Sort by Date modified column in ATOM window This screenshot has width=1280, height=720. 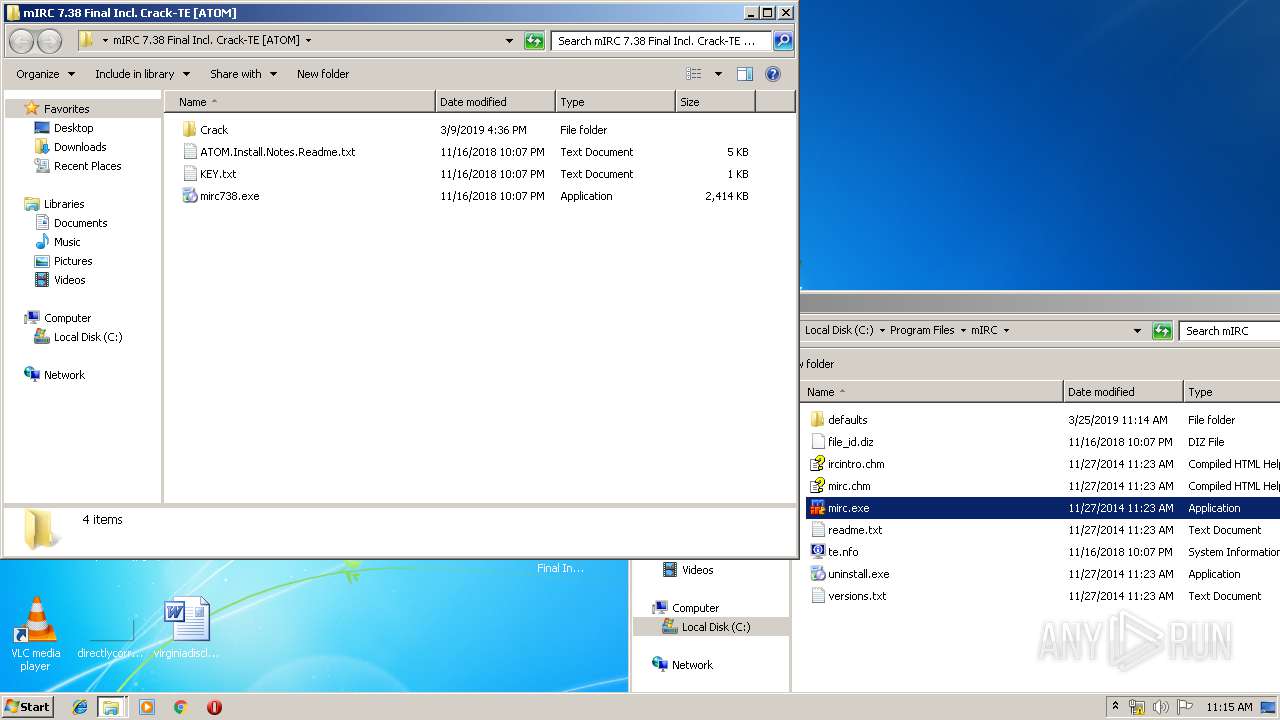(496, 102)
